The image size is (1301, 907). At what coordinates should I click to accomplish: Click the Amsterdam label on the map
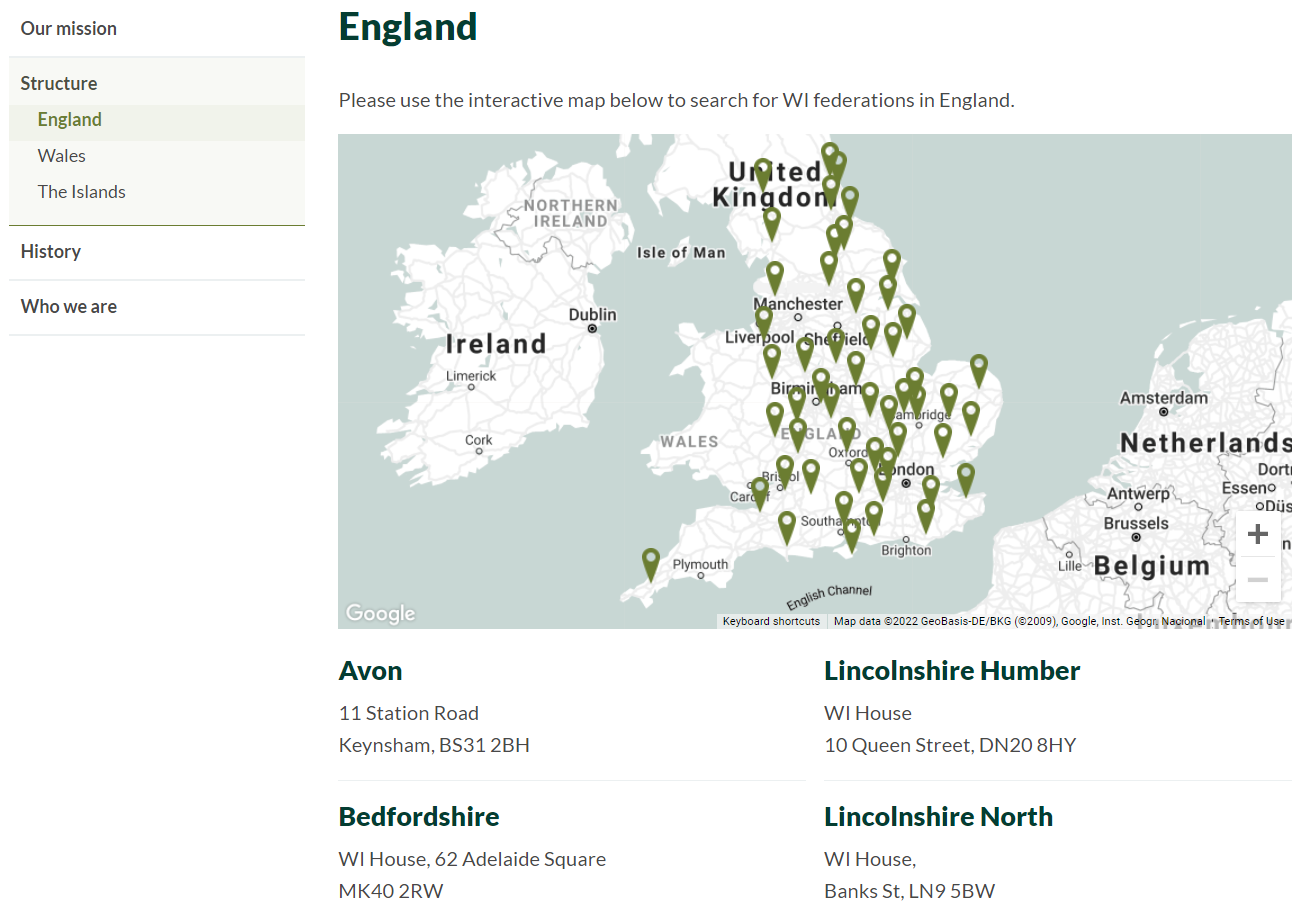[1164, 398]
